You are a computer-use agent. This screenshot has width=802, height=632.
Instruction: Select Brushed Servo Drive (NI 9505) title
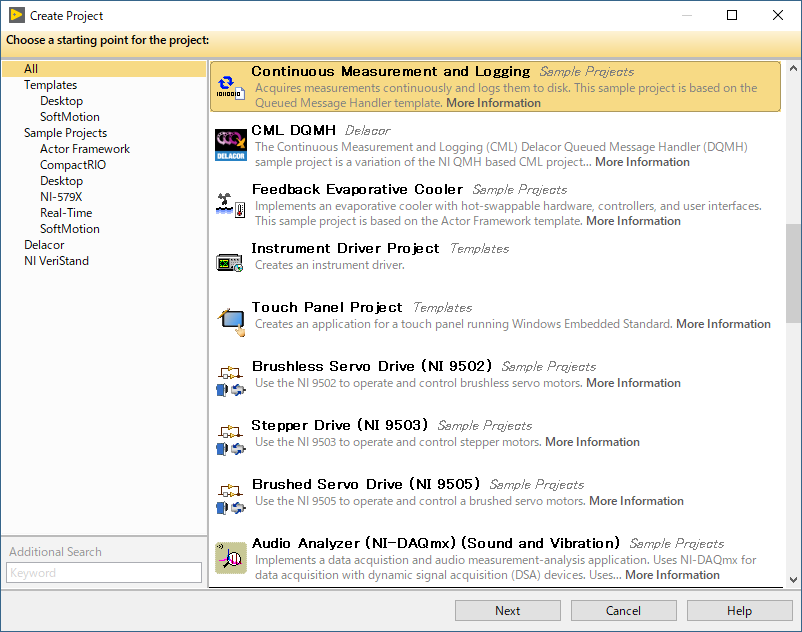[366, 484]
